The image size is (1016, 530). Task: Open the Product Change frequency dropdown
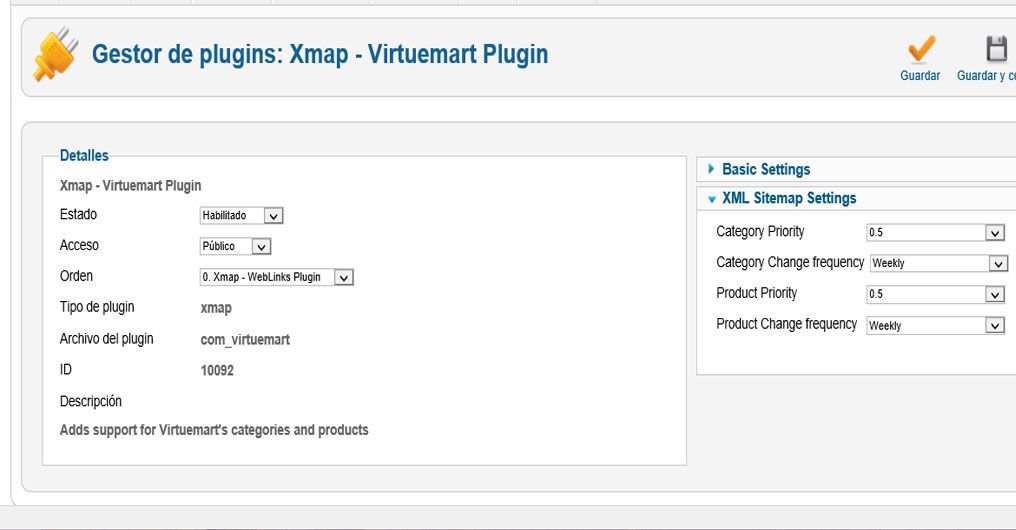click(936, 325)
